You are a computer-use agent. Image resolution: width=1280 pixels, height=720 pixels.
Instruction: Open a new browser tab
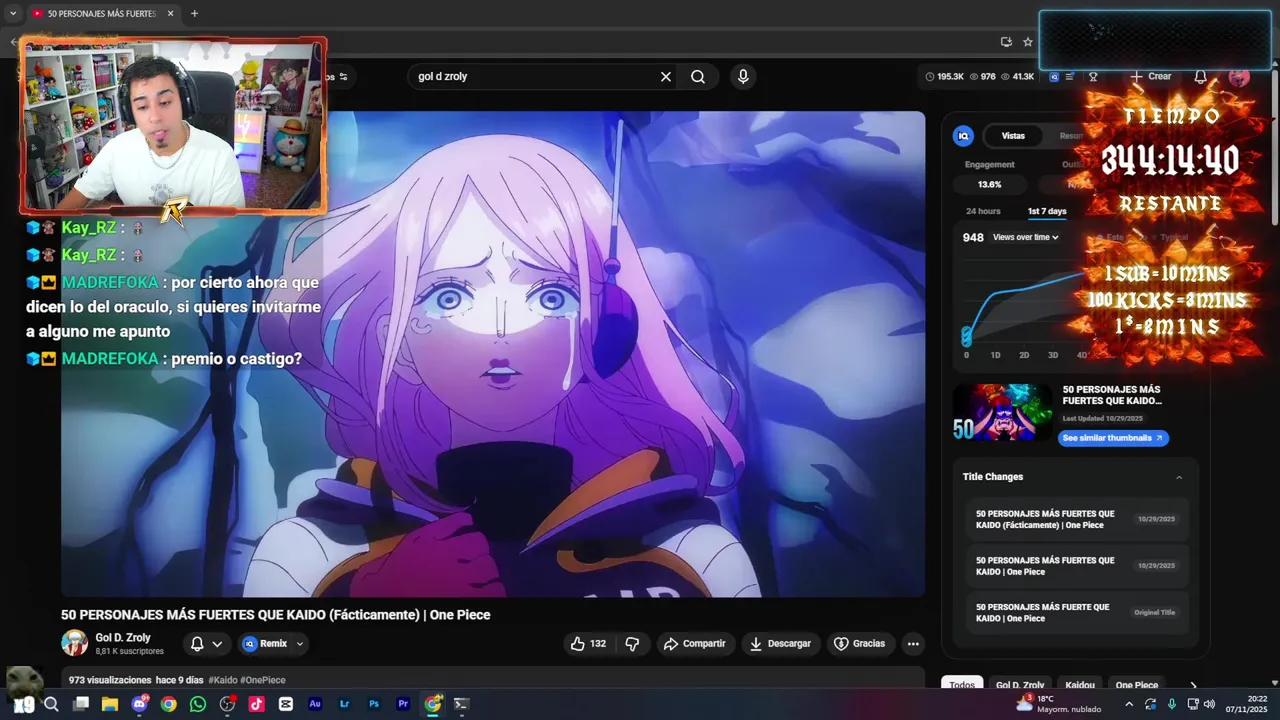[194, 14]
